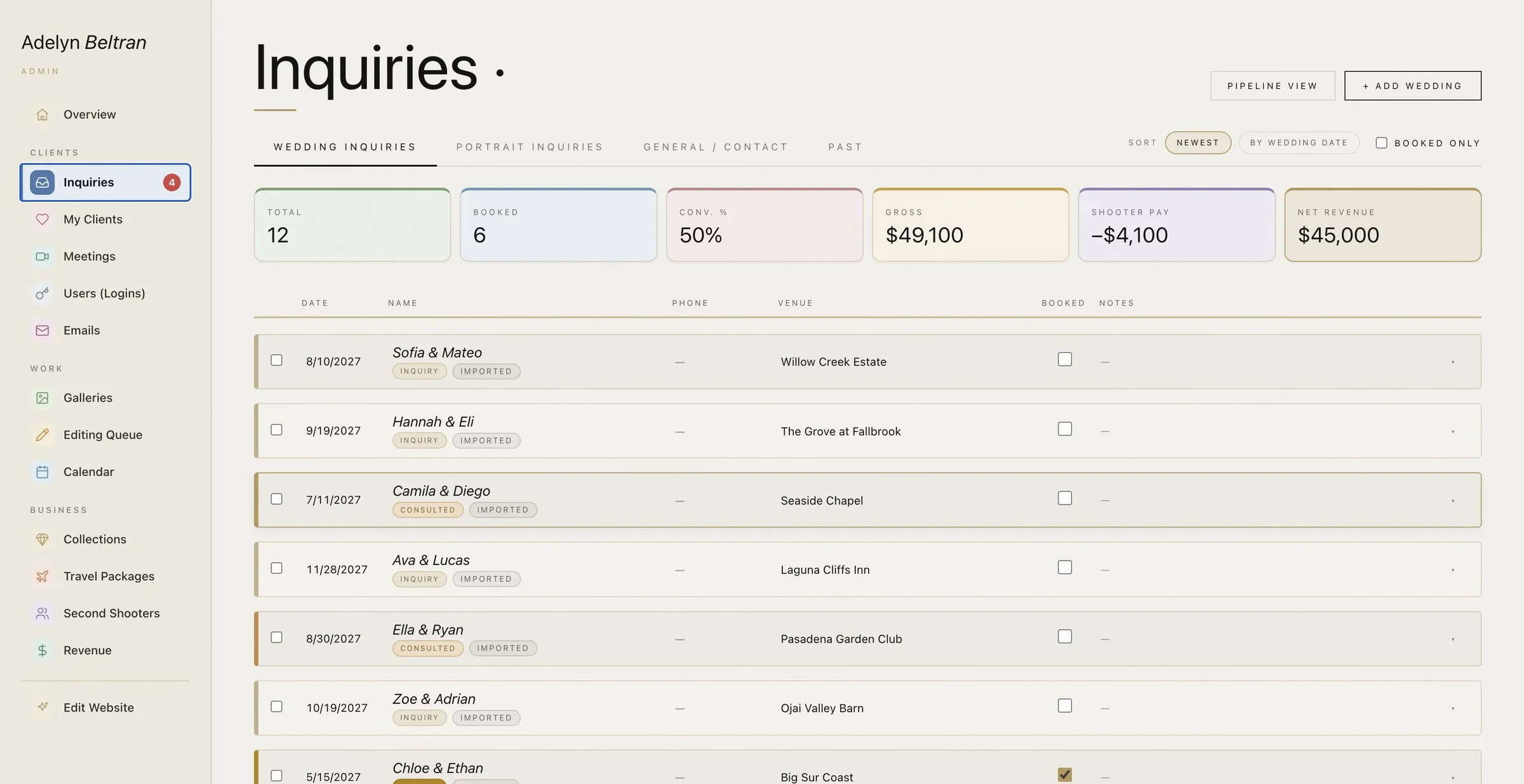The height and width of the screenshot is (784, 1524).
Task: Click the Total 12 stat card
Action: coord(352,225)
